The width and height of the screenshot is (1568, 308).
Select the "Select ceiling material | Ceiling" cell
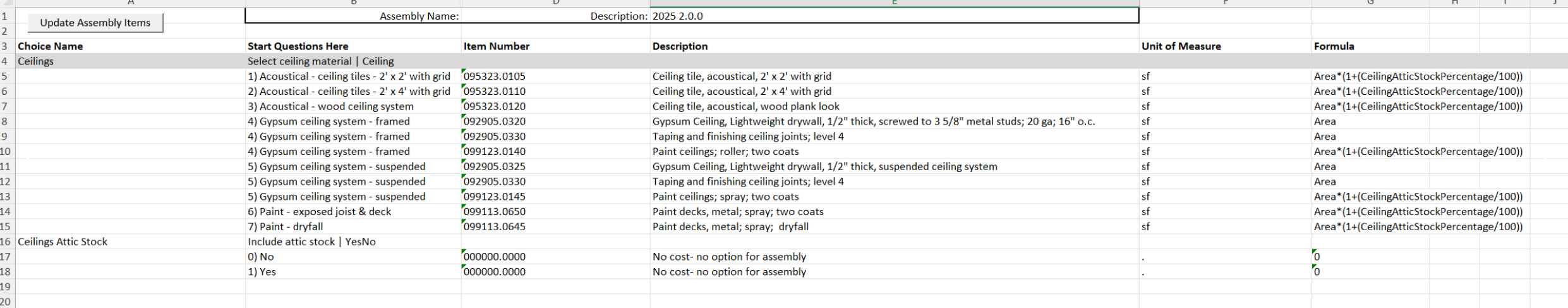pyautogui.click(x=320, y=61)
